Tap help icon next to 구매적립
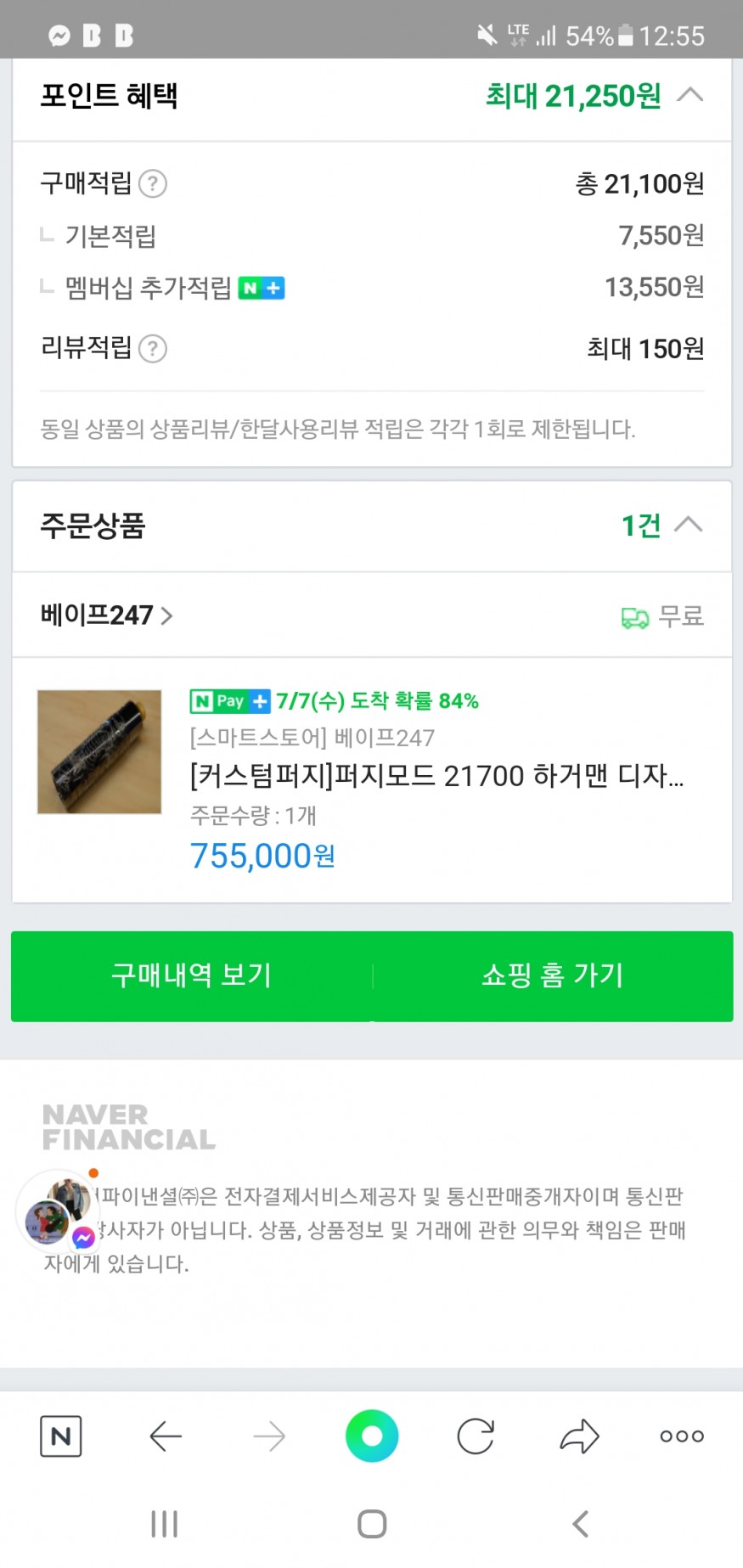Screen dimensions: 743x1568 tap(153, 184)
